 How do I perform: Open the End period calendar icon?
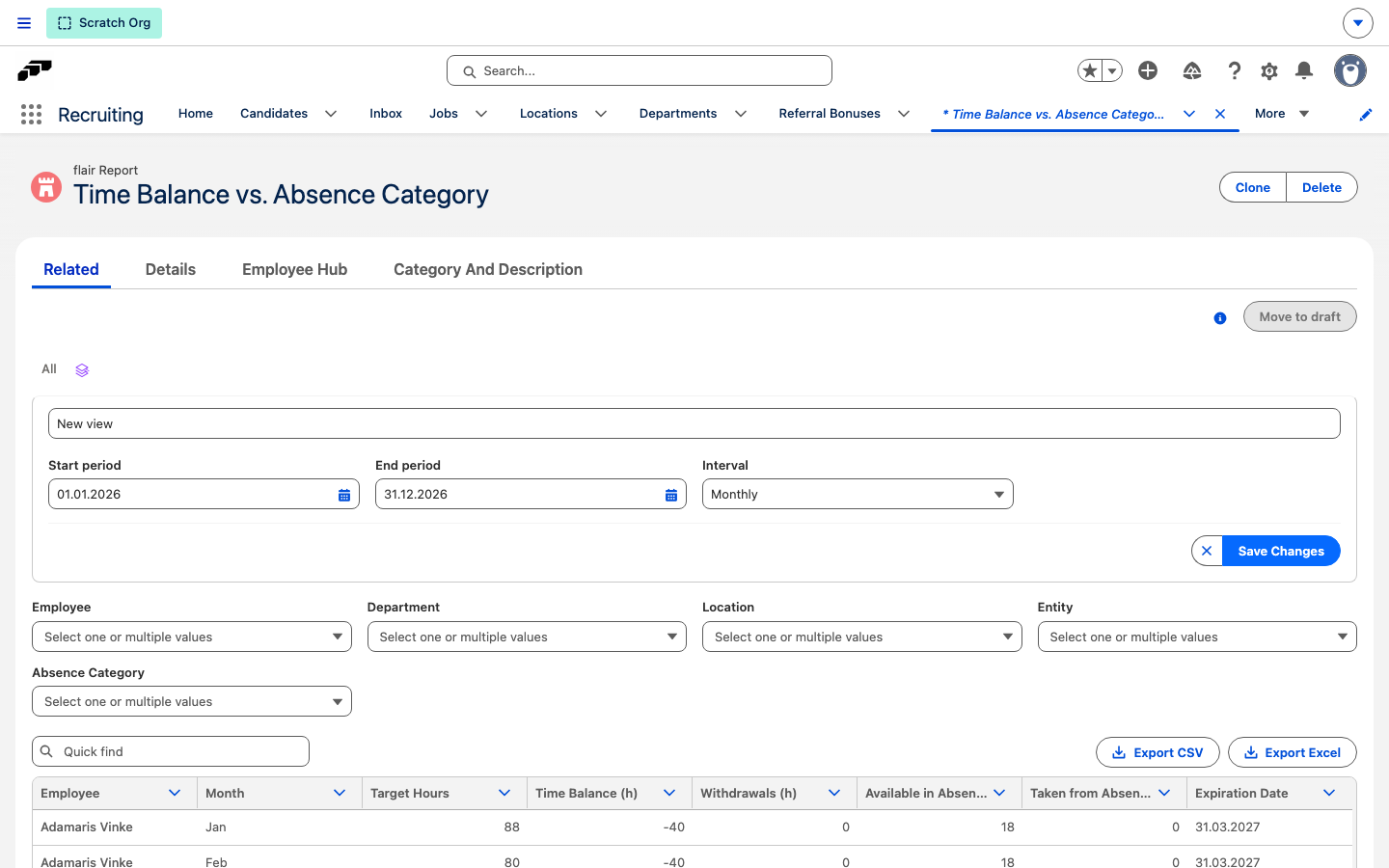click(x=671, y=495)
